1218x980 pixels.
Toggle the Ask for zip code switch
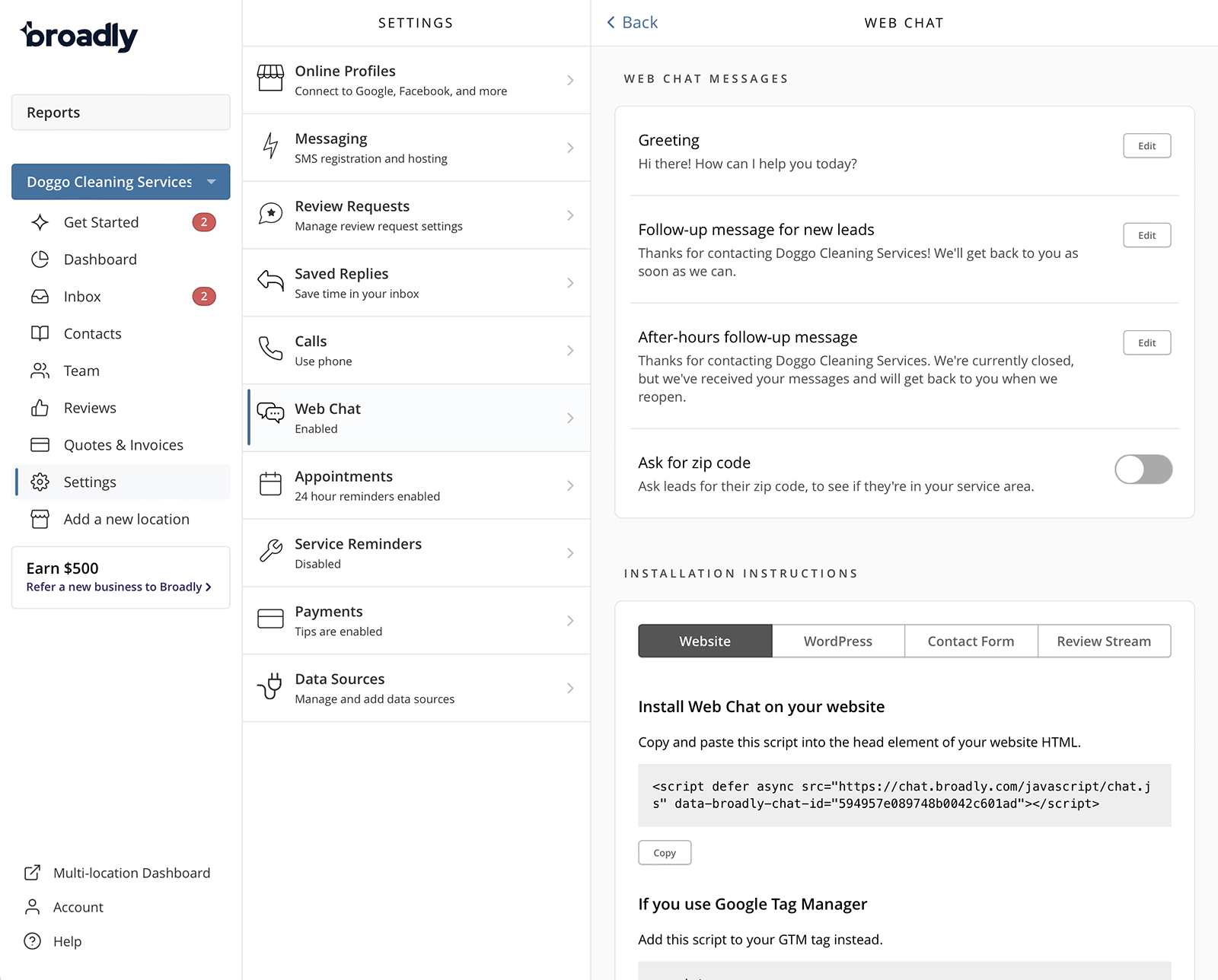point(1143,469)
